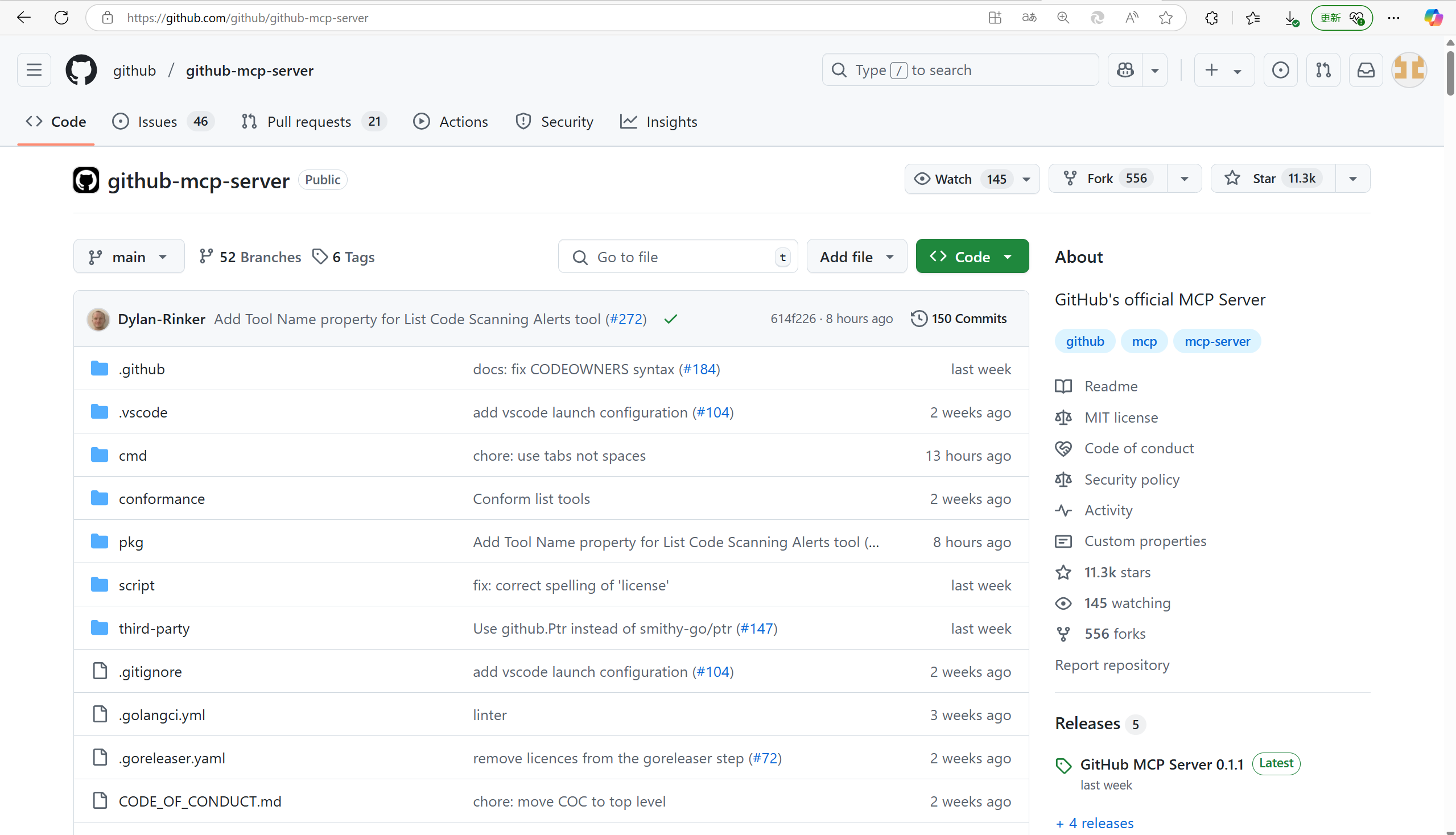Click the commit status green checkmark
The image size is (1456, 835).
point(670,319)
